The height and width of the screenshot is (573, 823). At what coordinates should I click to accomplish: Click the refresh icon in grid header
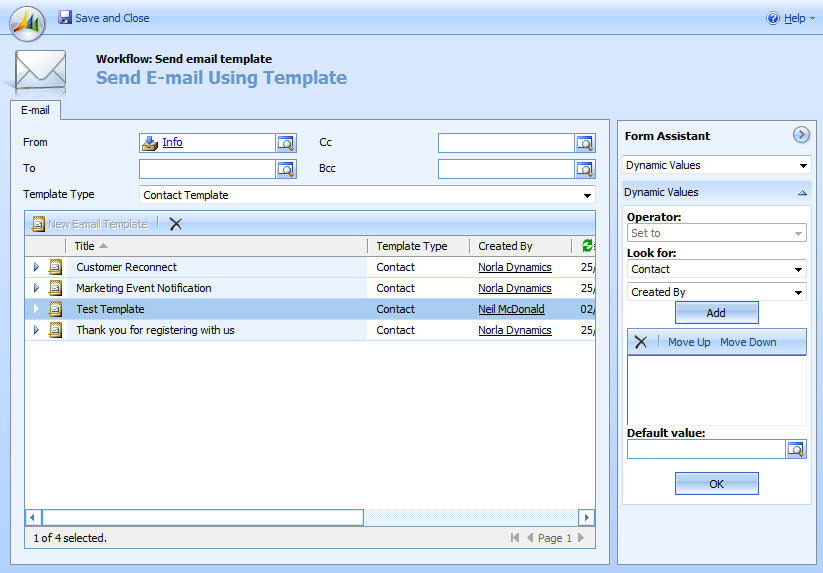tap(588, 246)
